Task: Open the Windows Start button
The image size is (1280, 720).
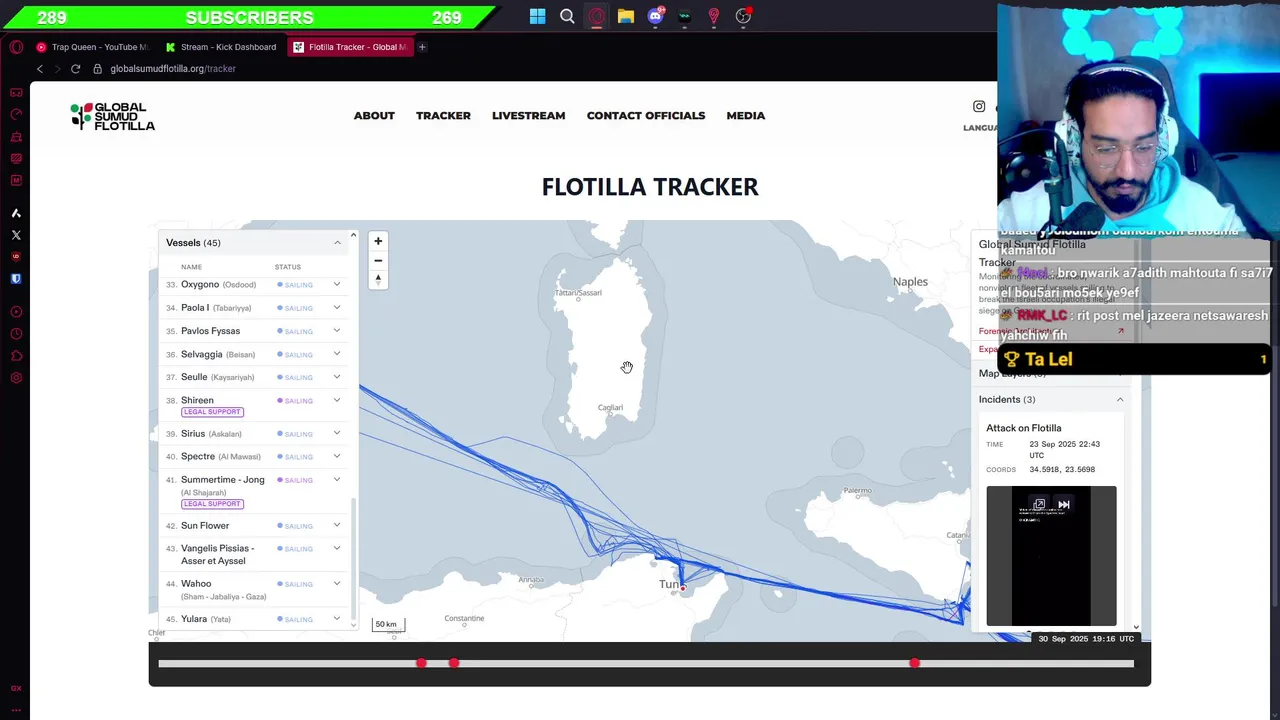Action: 538,16
